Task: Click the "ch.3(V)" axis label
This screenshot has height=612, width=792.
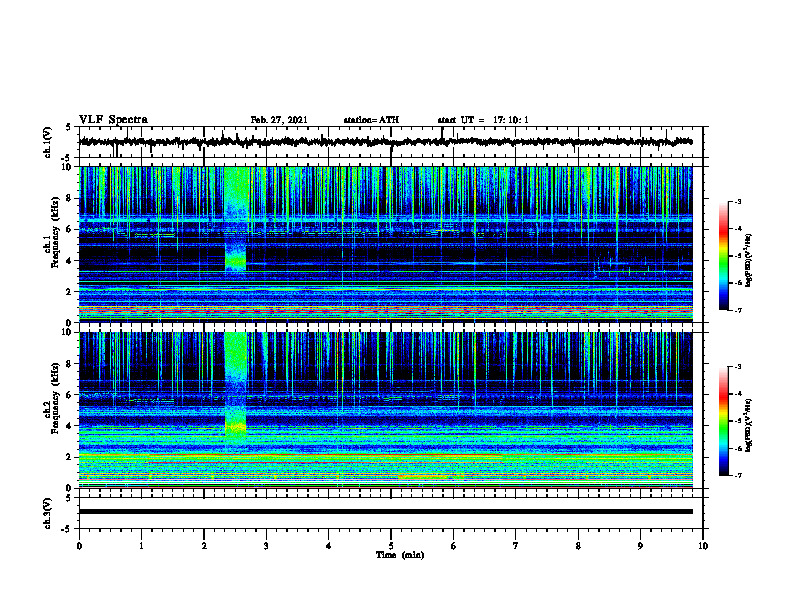Action: pos(48,513)
